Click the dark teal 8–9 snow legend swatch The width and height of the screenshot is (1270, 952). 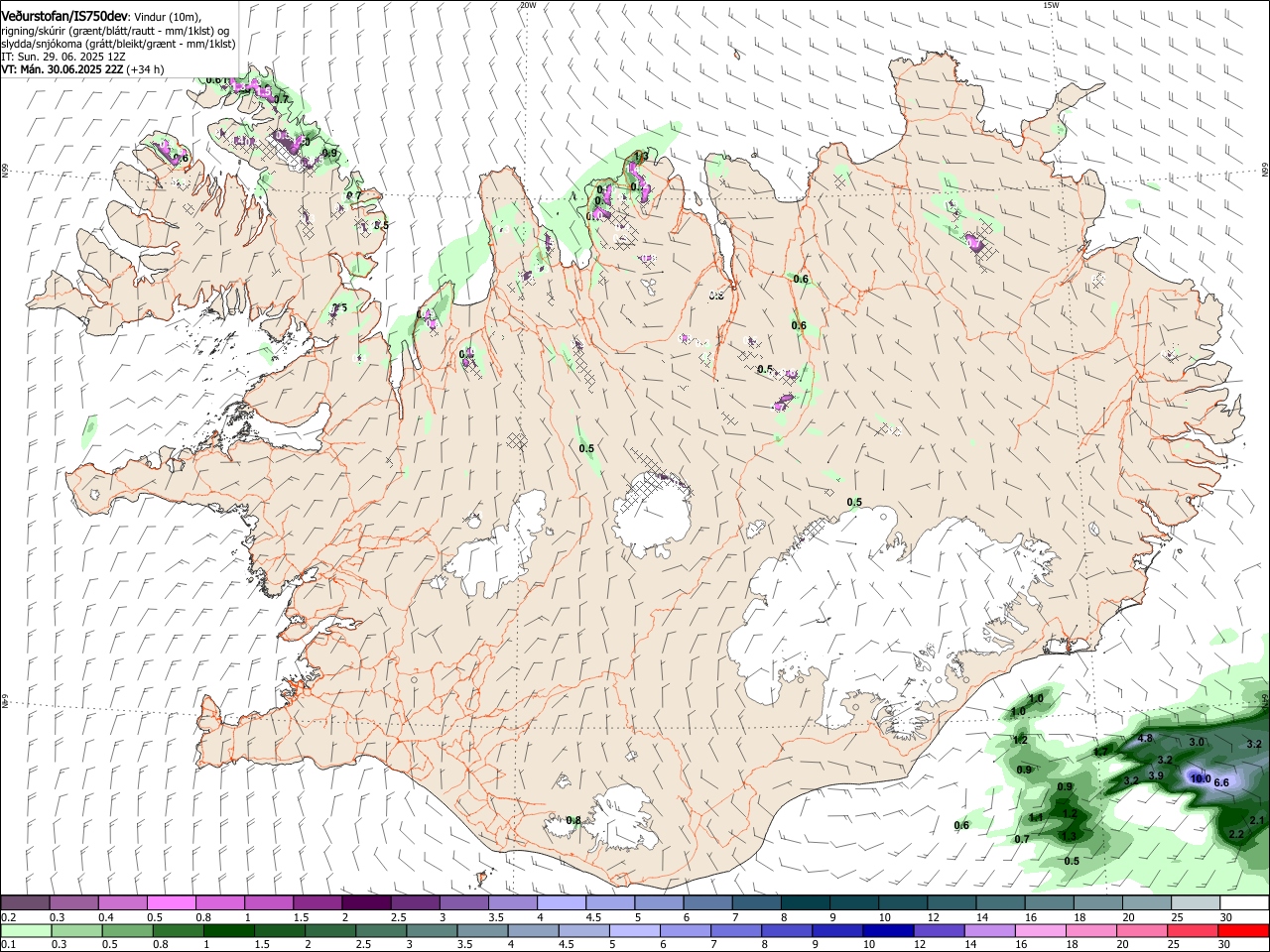point(805,902)
